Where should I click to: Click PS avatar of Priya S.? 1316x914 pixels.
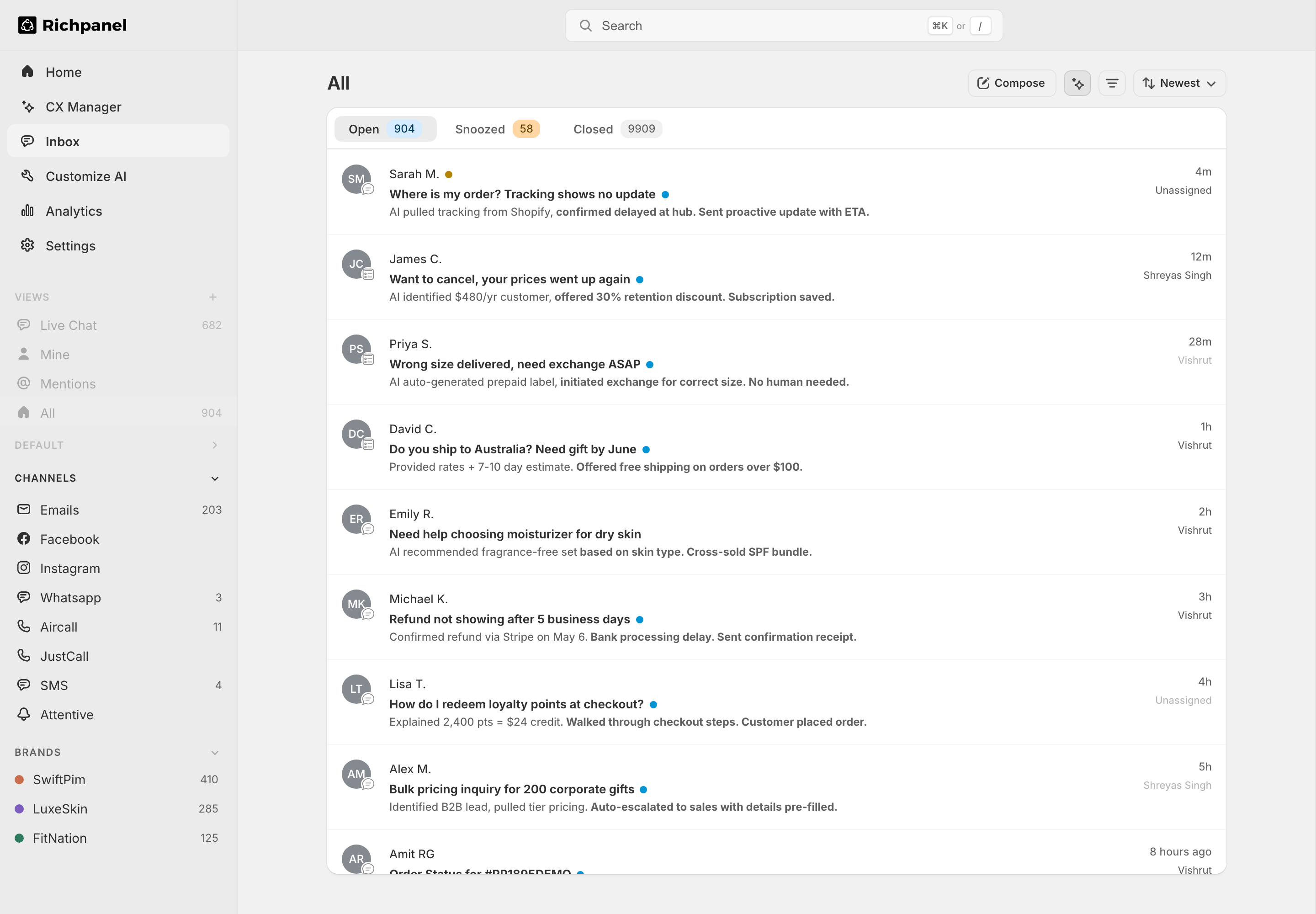tap(356, 349)
